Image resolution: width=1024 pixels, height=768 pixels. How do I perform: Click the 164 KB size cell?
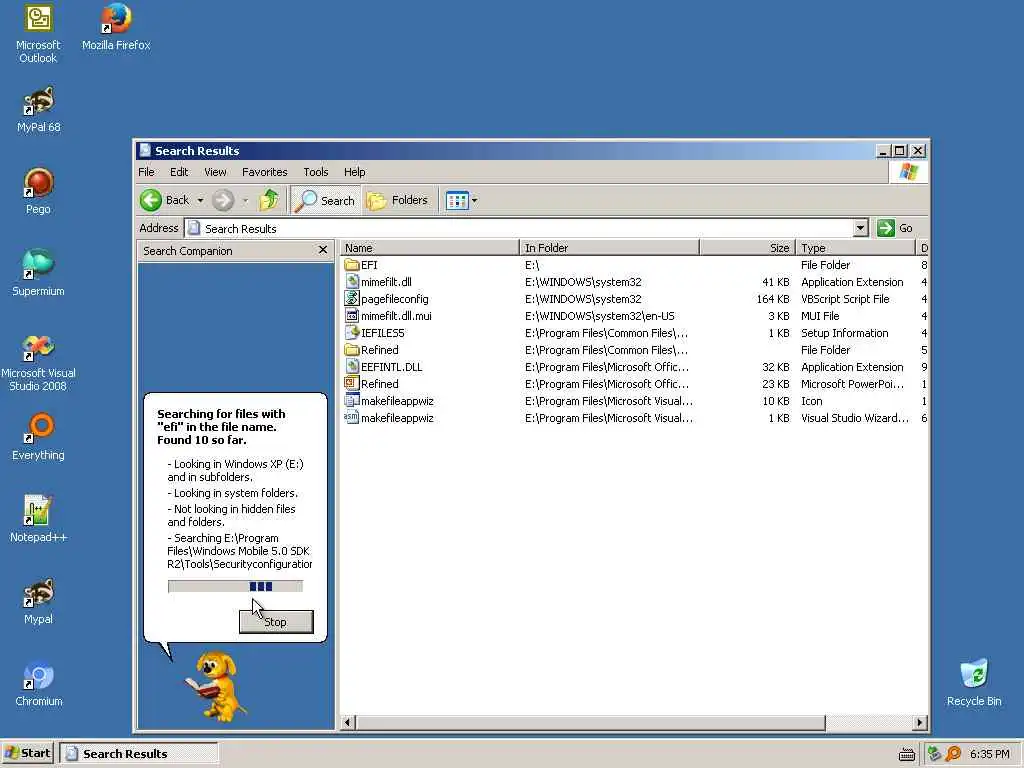[x=773, y=299]
